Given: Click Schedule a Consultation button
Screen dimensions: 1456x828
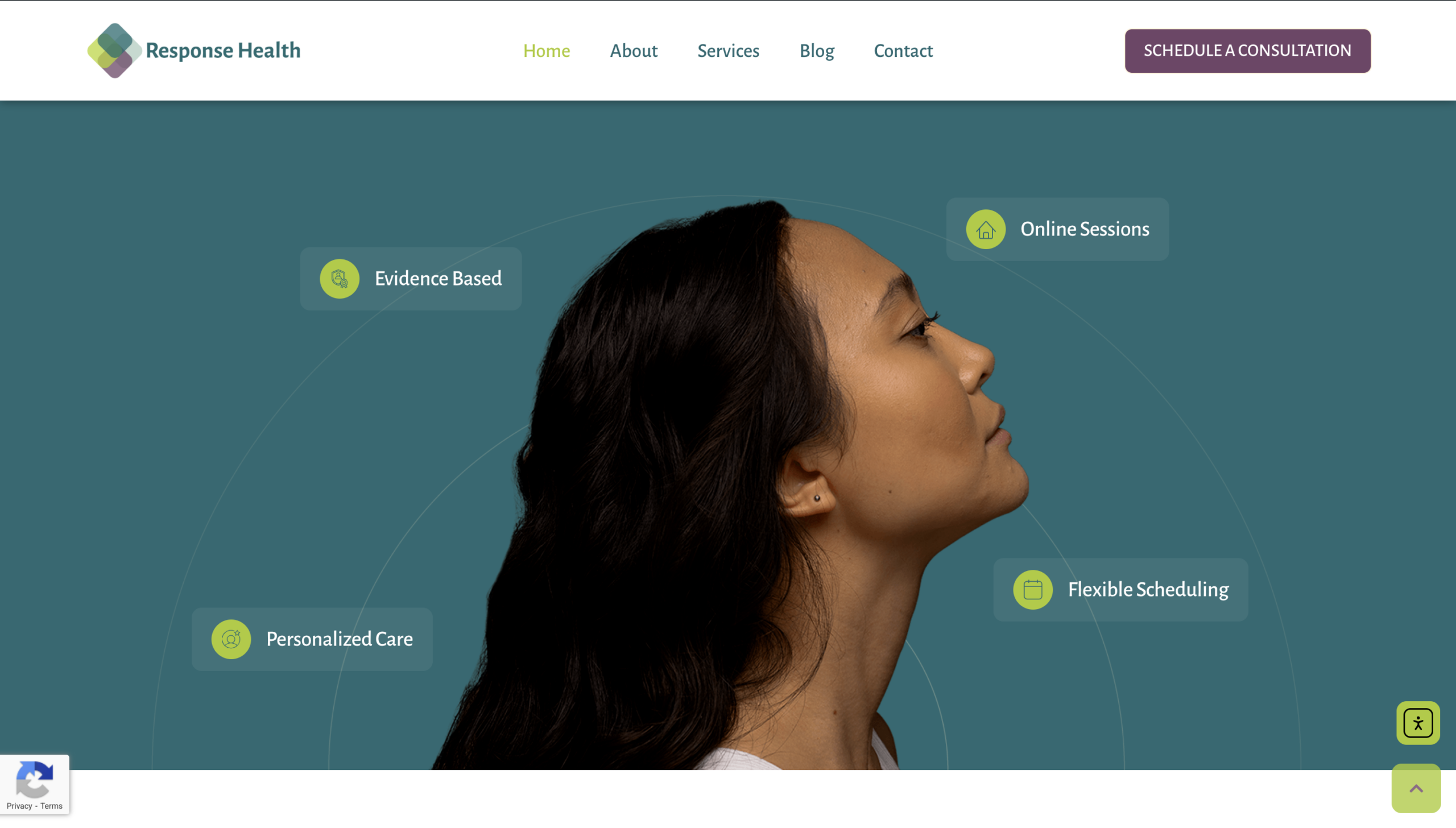Looking at the screenshot, I should point(1247,51).
